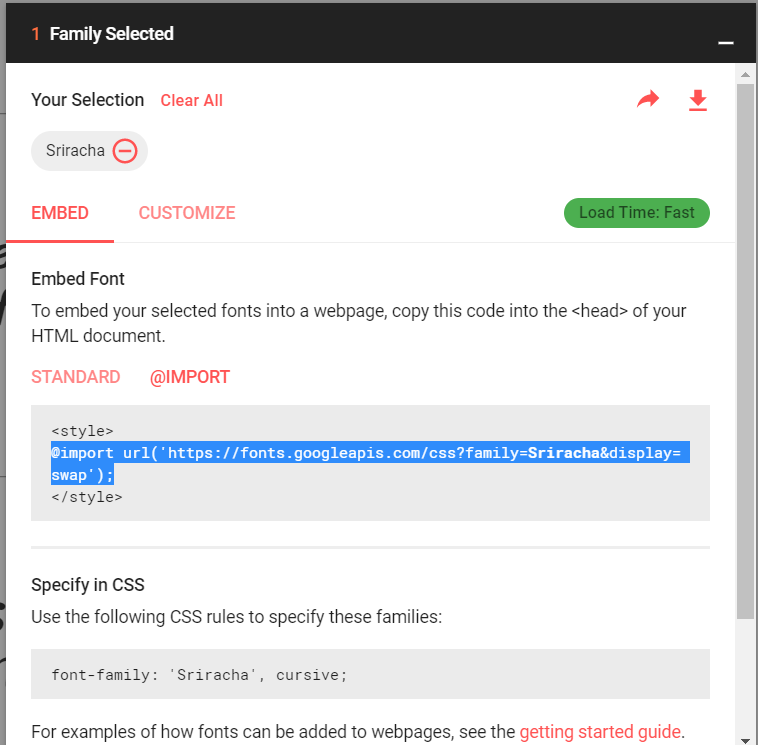The width and height of the screenshot is (758, 745).
Task: Remove Sriracha with the minus icon
Action: (125, 151)
